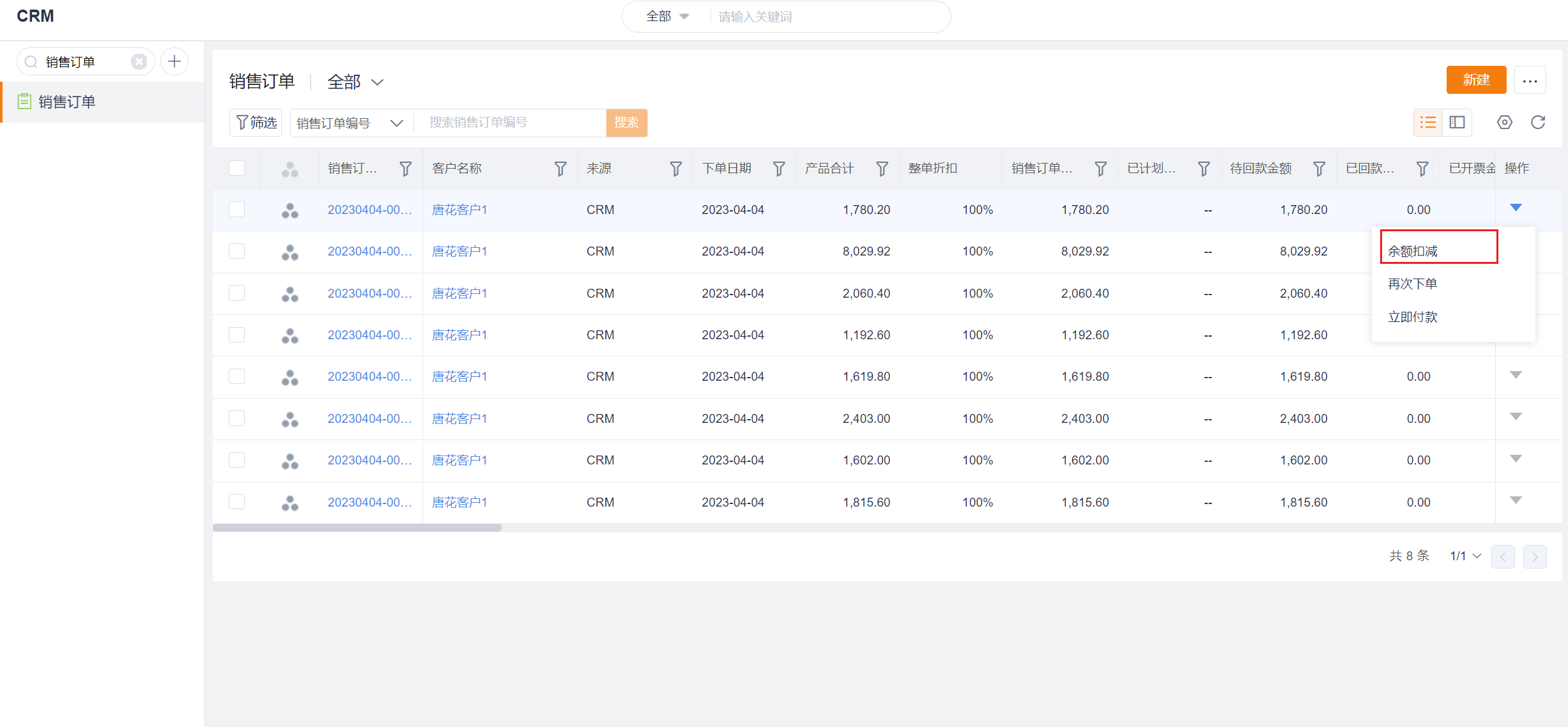This screenshot has width=1568, height=727.
Task: Filter the 已回款 column
Action: pos(1422,169)
